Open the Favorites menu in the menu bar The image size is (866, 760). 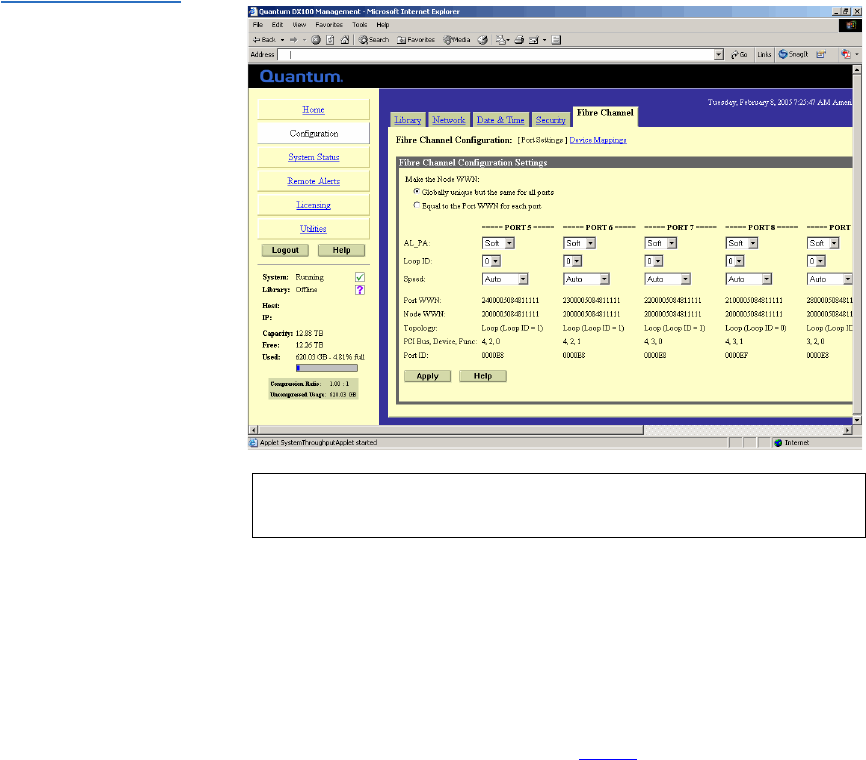329,25
